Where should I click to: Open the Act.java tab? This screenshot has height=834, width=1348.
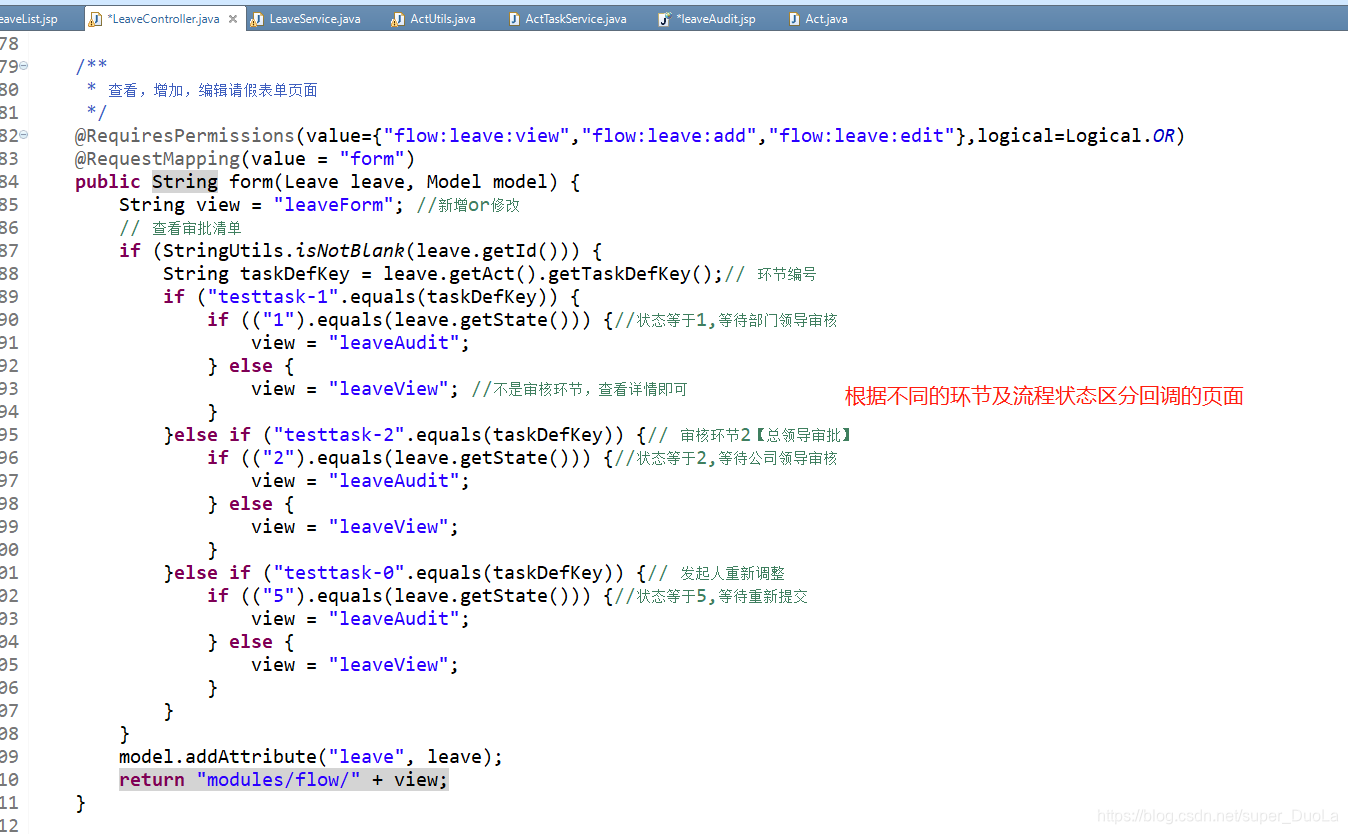click(x=826, y=19)
